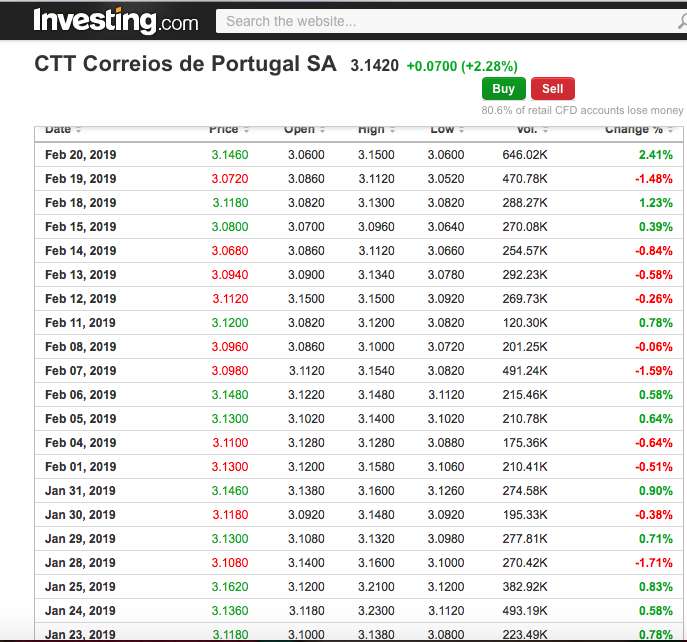Click the 3.1580 high on Feb 01

(x=376, y=467)
